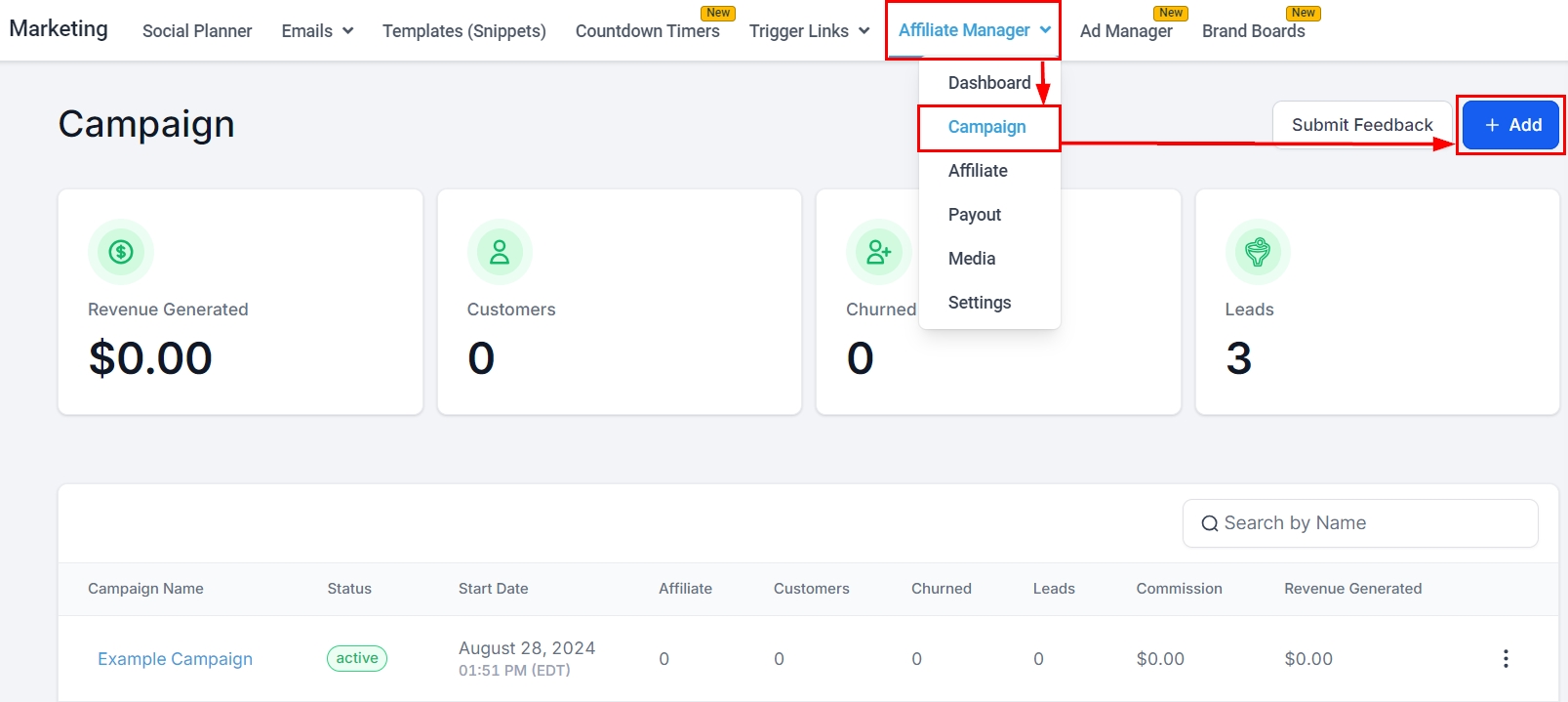Viewport: 1568px width, 702px height.
Task: Click the Leads funnel icon
Action: click(1258, 252)
